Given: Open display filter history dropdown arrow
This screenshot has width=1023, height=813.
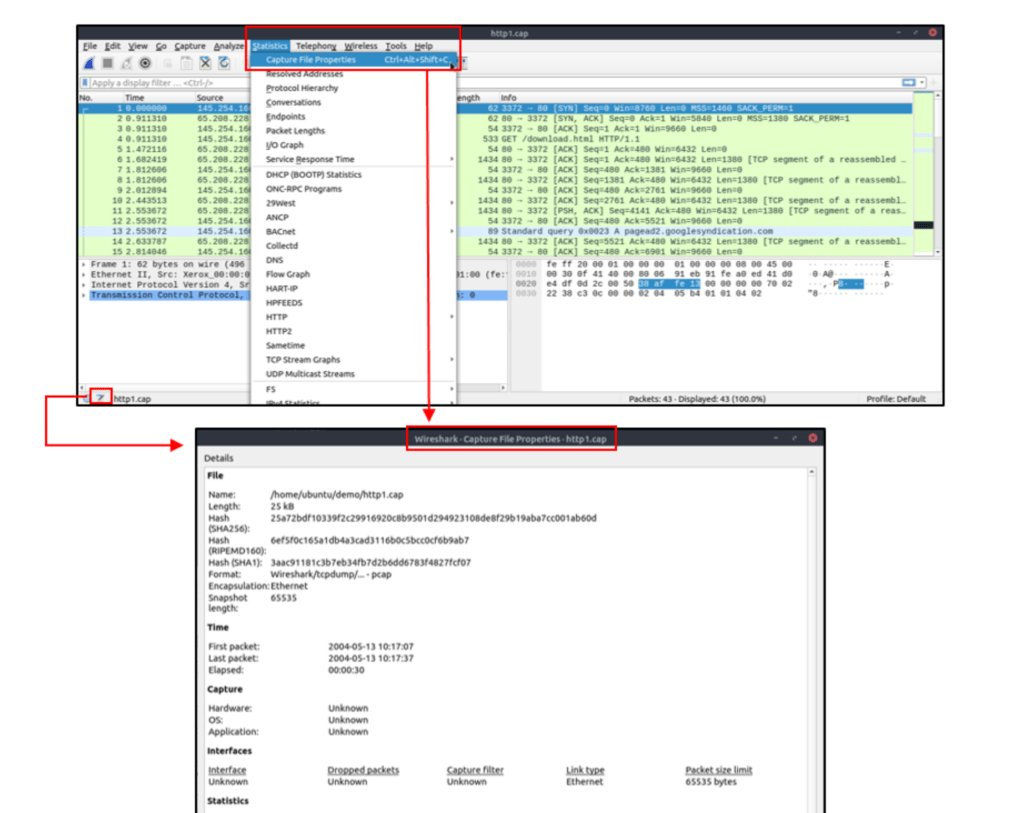Looking at the screenshot, I should [x=922, y=83].
